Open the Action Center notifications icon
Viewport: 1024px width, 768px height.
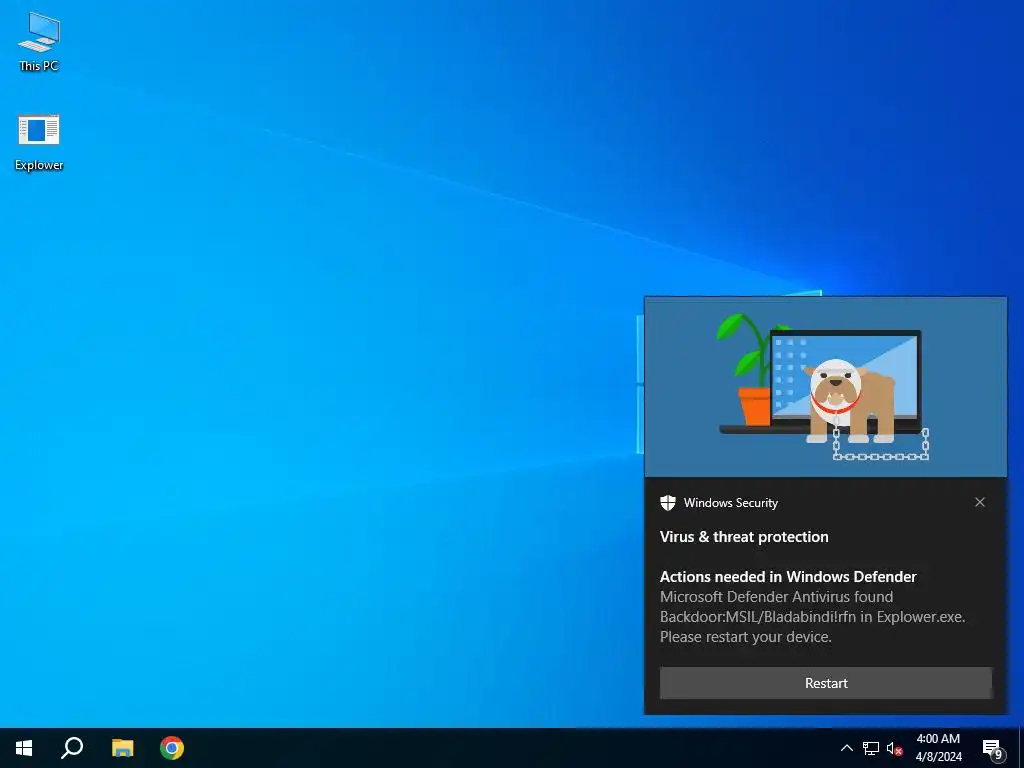pyautogui.click(x=993, y=748)
